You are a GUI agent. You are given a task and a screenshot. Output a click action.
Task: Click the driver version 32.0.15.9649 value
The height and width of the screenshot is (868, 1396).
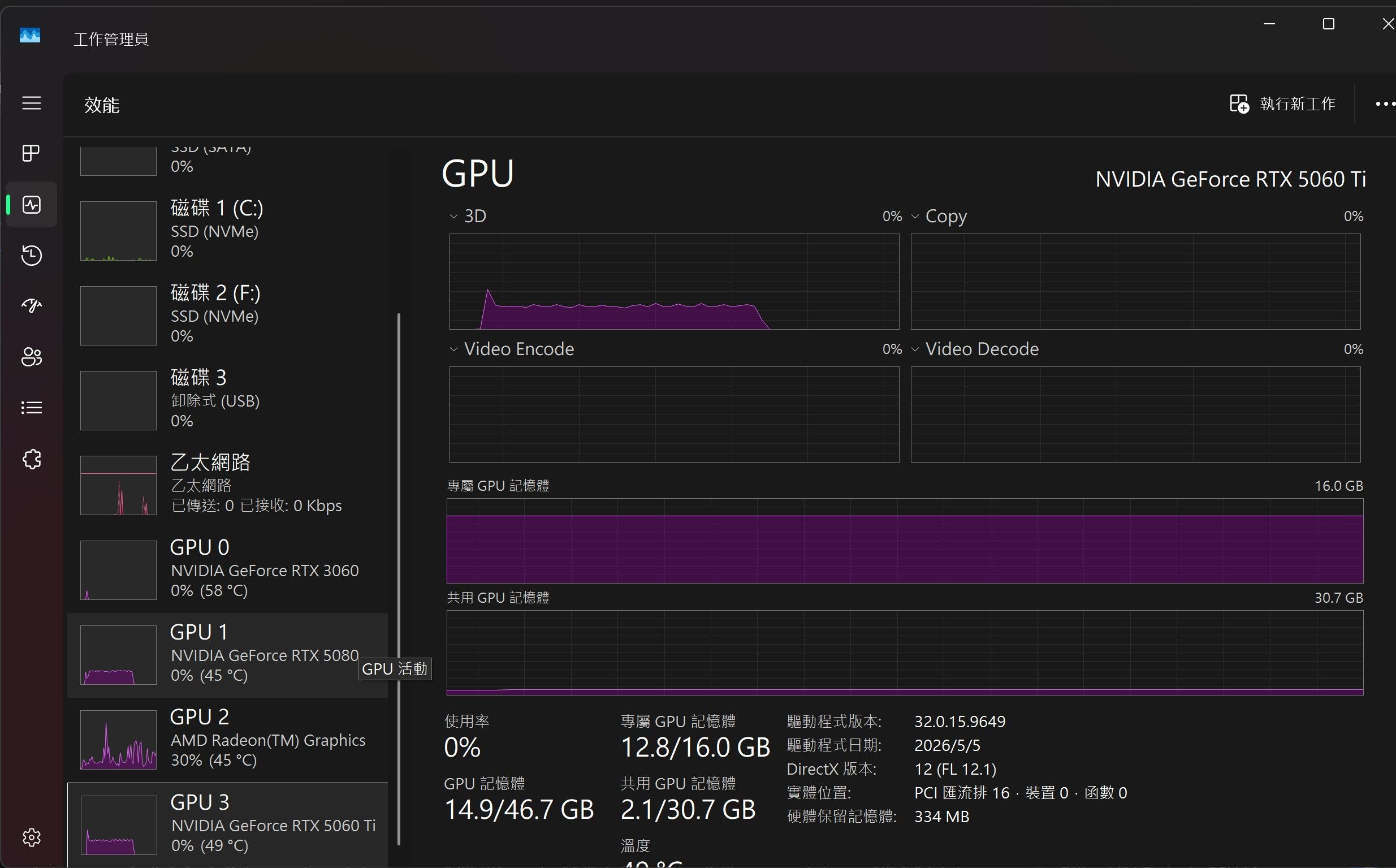960,722
